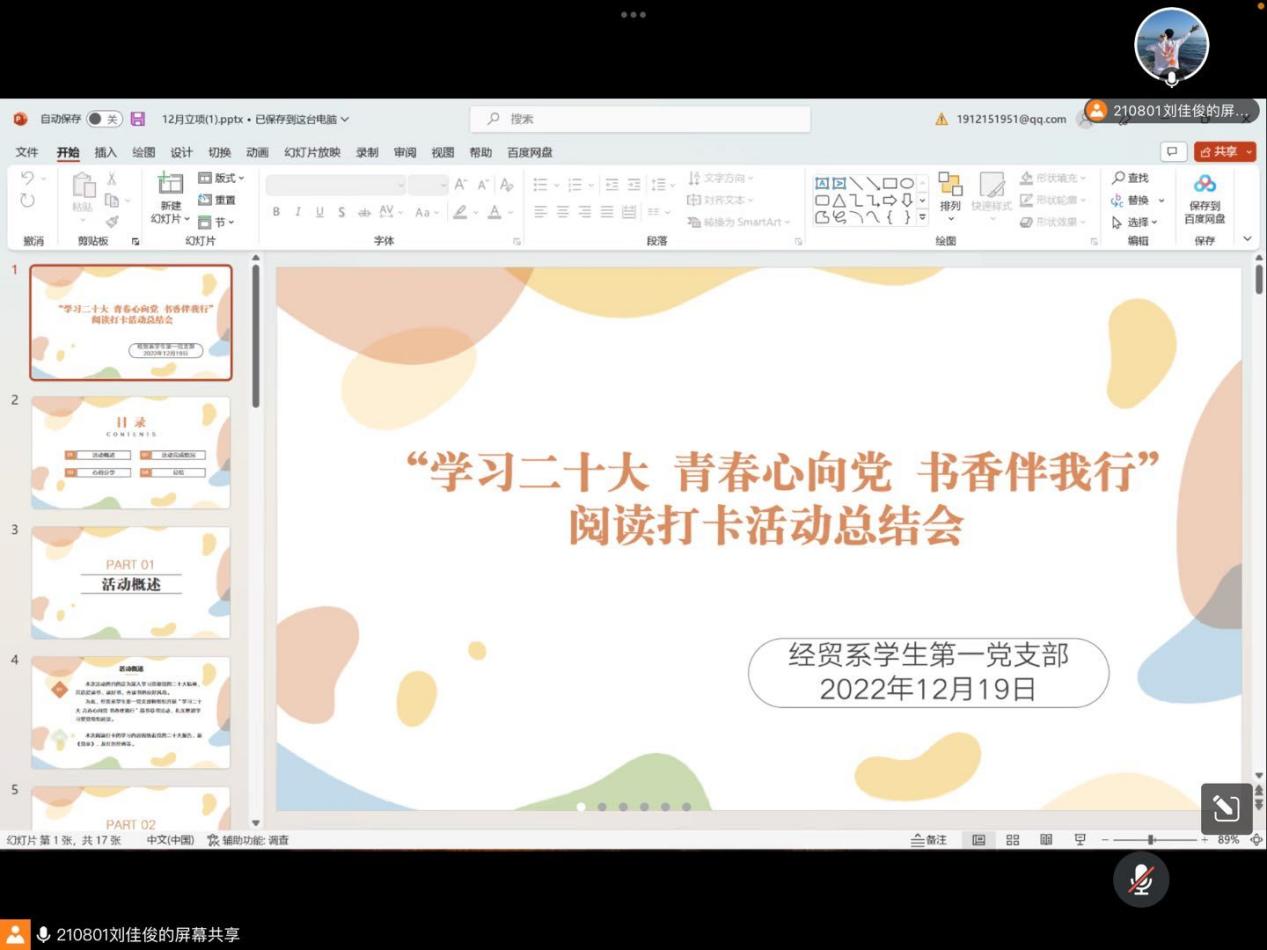Image resolution: width=1267 pixels, height=950 pixels.
Task: Open the Section (节) dropdown
Action: point(218,222)
